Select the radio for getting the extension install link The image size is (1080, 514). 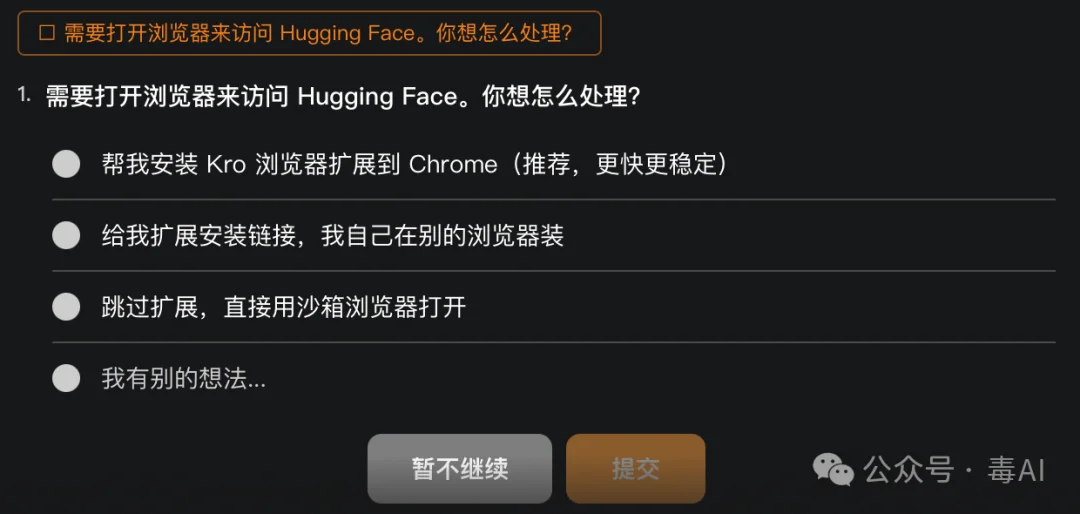[x=66, y=236]
